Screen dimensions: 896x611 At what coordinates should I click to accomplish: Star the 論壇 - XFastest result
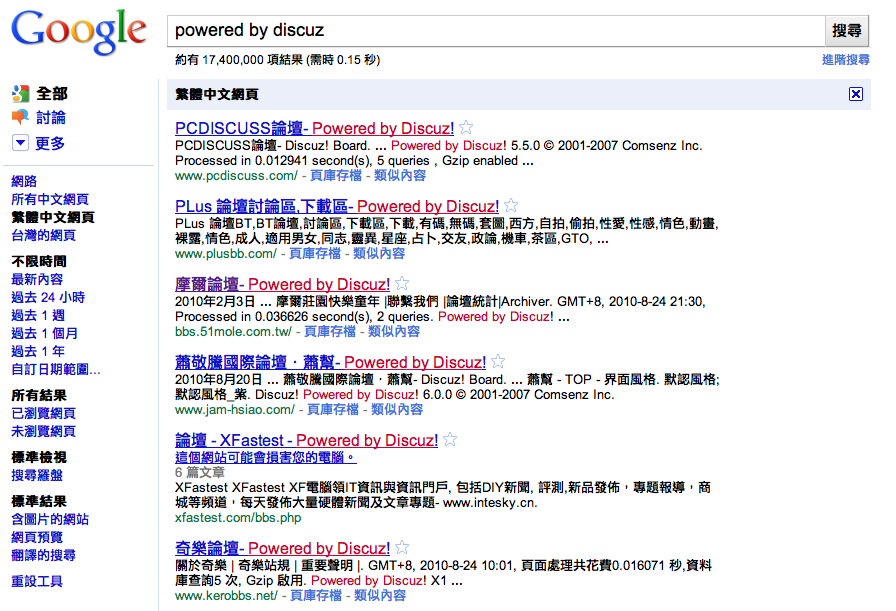click(x=450, y=440)
